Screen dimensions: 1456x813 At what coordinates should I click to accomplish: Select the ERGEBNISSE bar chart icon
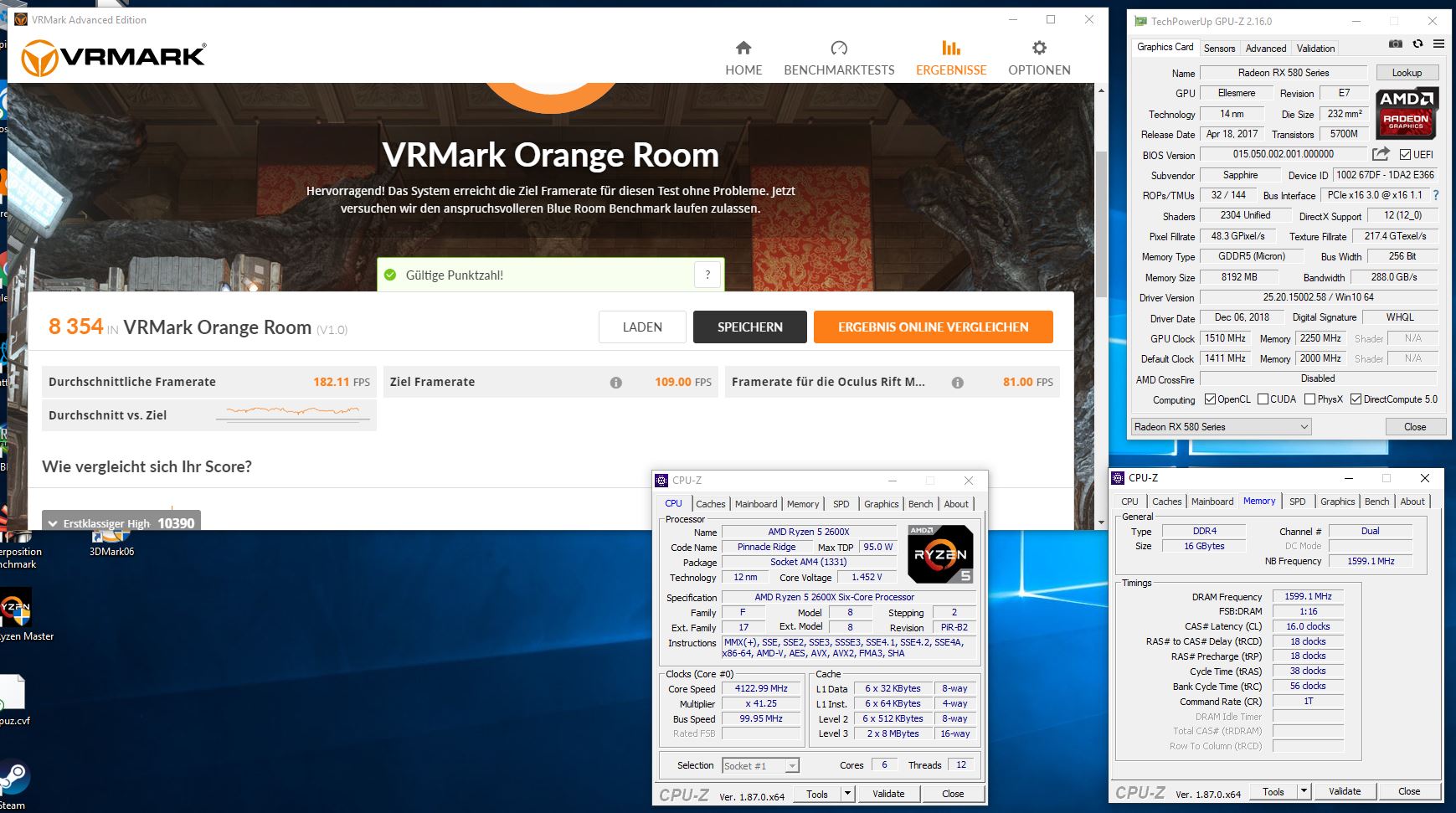tap(951, 48)
